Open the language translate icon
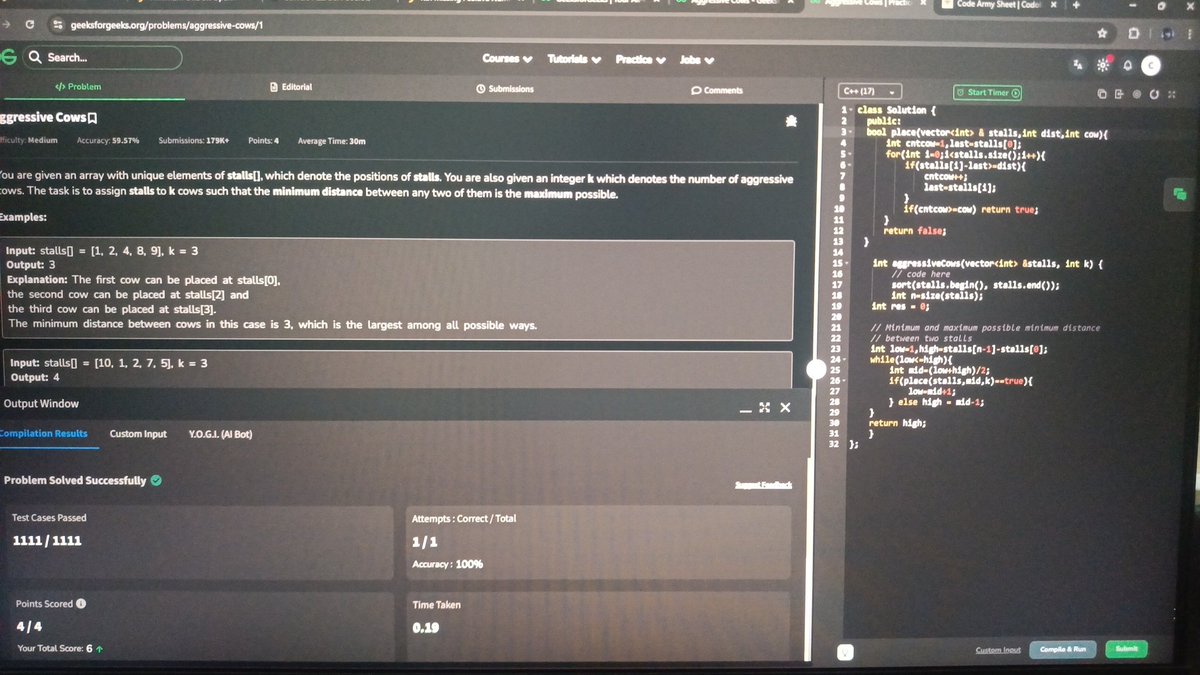 (x=1078, y=65)
